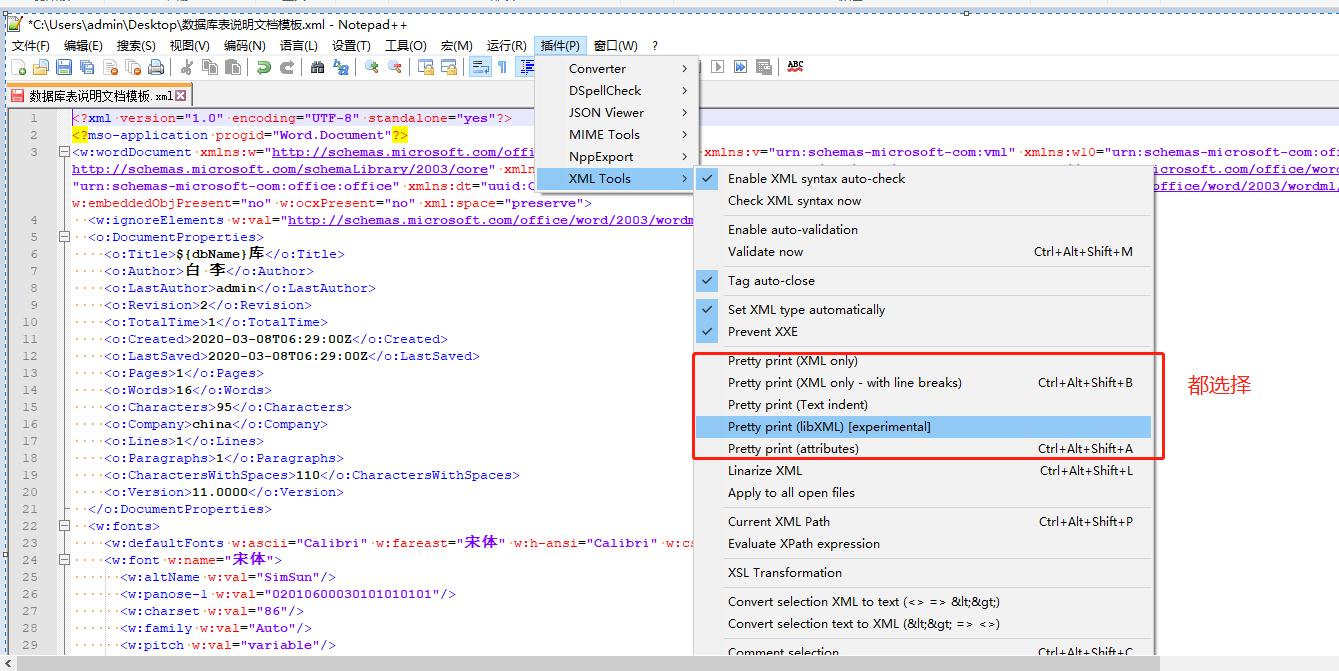1339x671 pixels.
Task: Open the 插件(P) menu
Action: [559, 45]
